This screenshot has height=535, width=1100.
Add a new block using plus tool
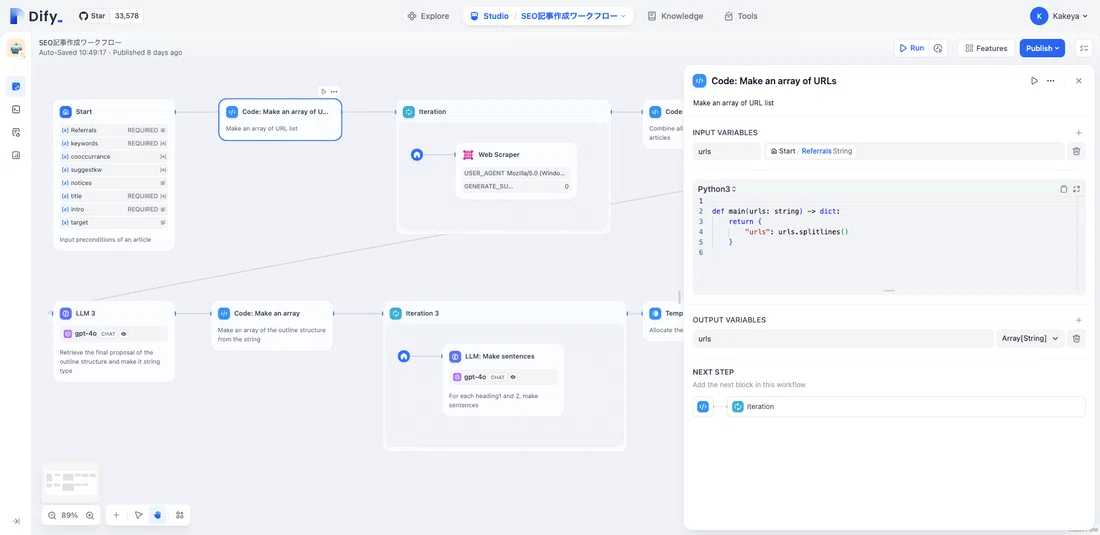(116, 515)
